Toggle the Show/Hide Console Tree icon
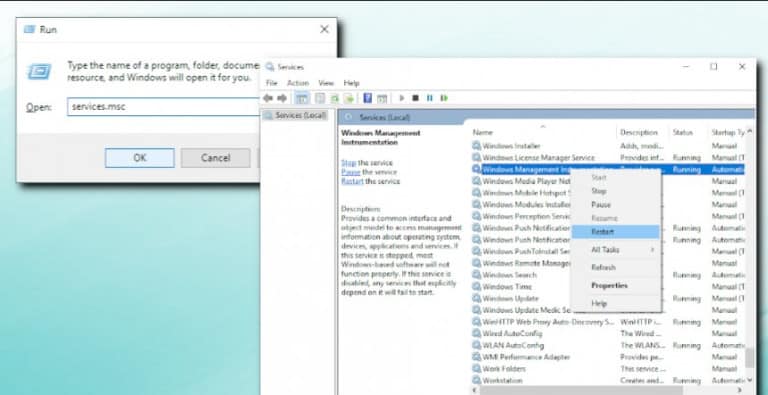768x395 pixels. pos(302,99)
